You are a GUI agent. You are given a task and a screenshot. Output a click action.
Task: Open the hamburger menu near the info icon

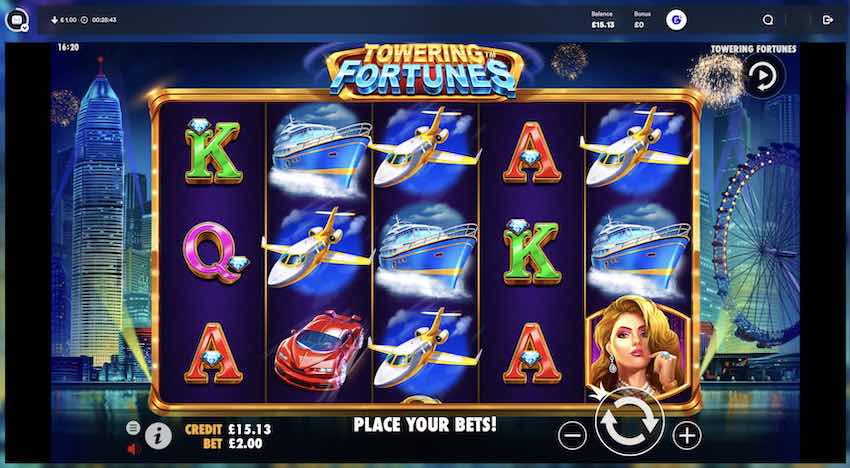click(x=133, y=428)
